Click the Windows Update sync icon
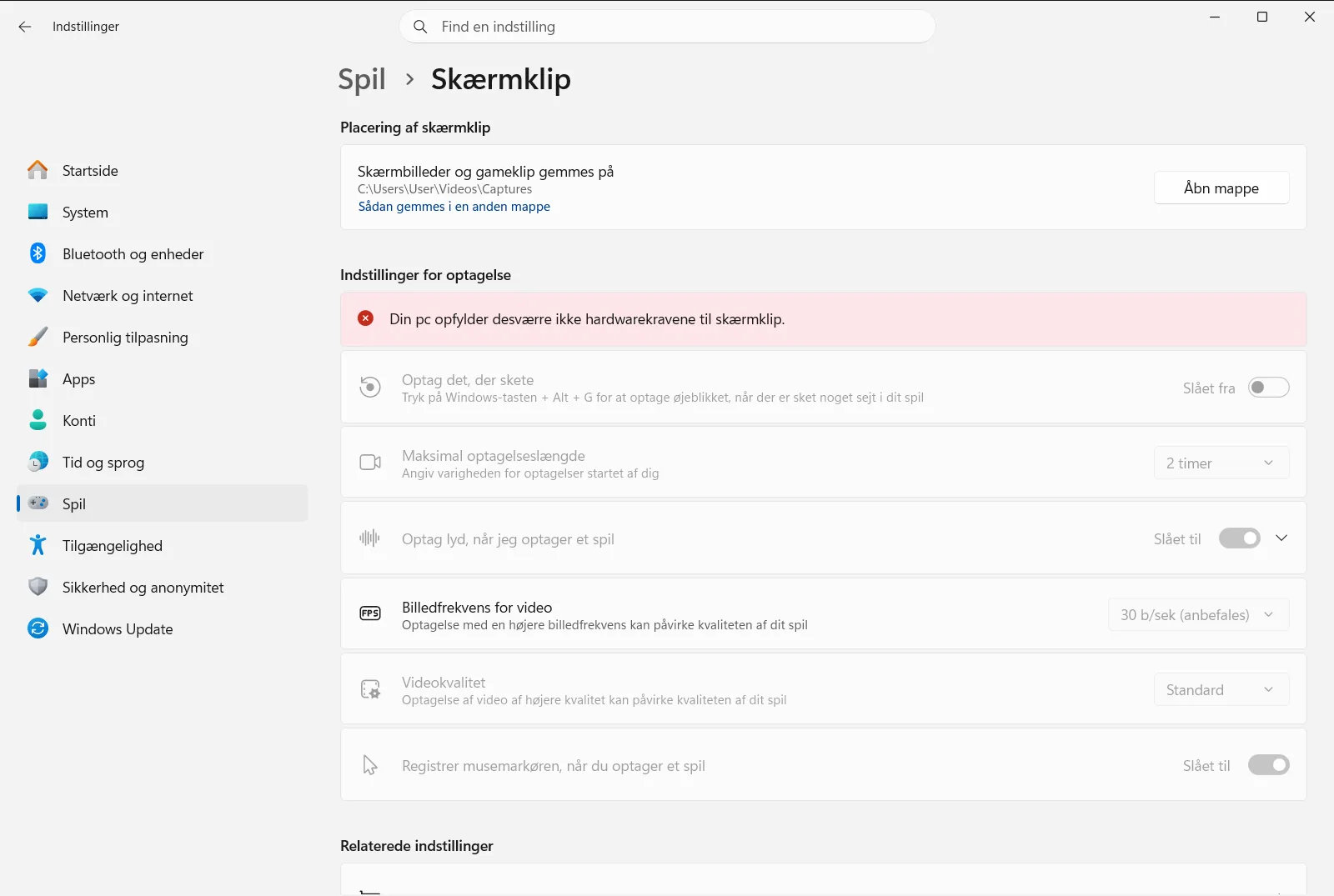 click(x=38, y=628)
